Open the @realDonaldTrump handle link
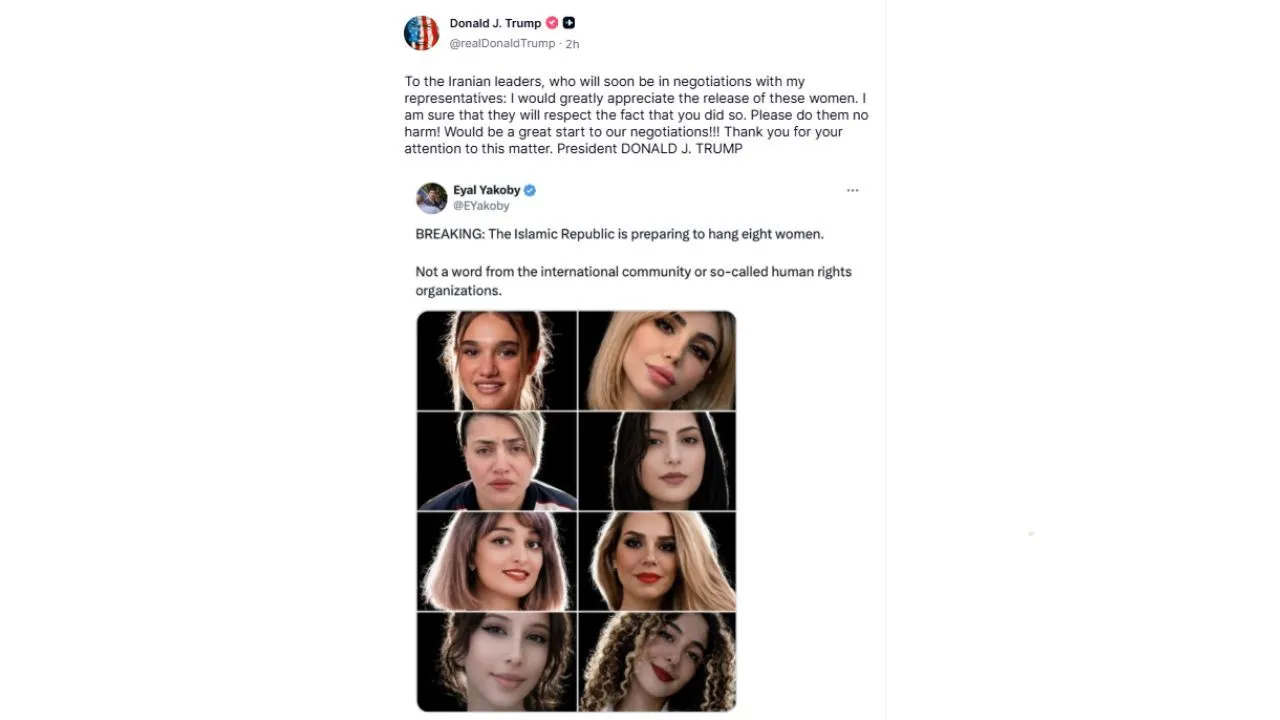The width and height of the screenshot is (1280, 720). pos(502,44)
